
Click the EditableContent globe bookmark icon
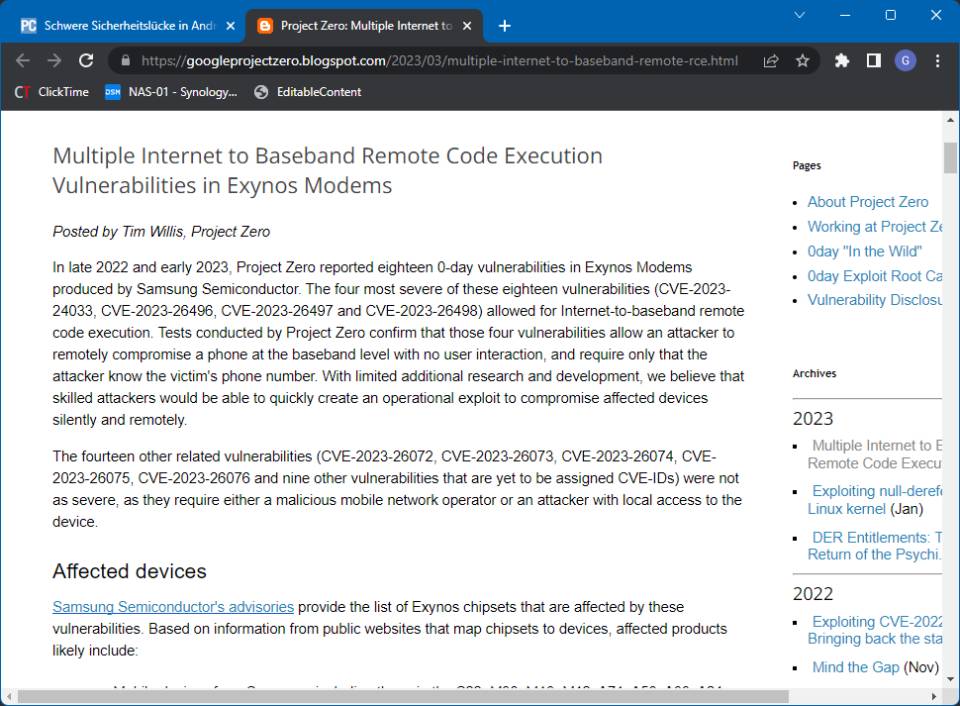tap(261, 92)
